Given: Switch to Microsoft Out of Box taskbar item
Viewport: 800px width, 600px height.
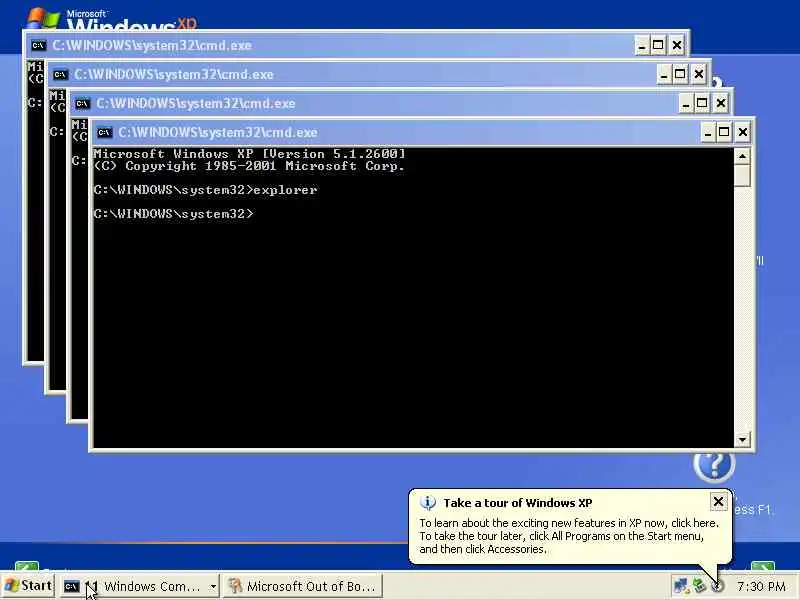Looking at the screenshot, I should pyautogui.click(x=303, y=586).
